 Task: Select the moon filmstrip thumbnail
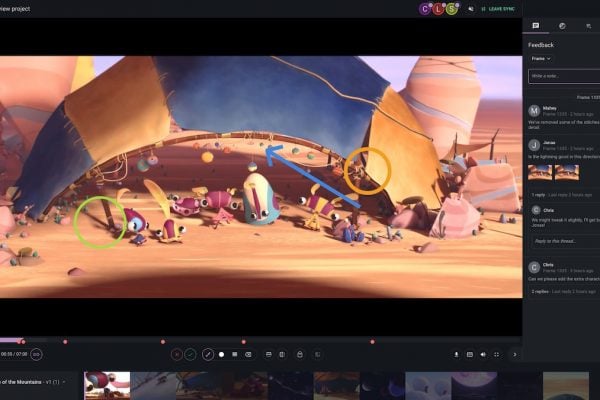tap(474, 386)
